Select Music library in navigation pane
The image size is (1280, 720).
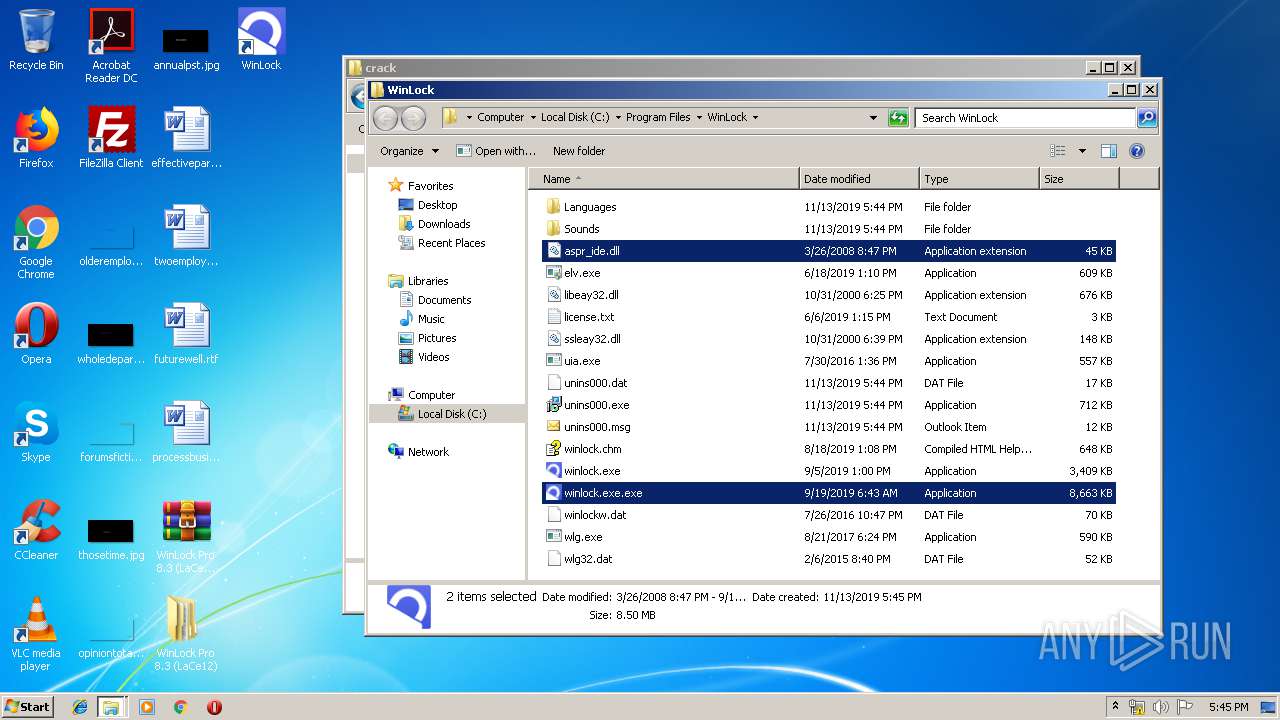tap(431, 319)
